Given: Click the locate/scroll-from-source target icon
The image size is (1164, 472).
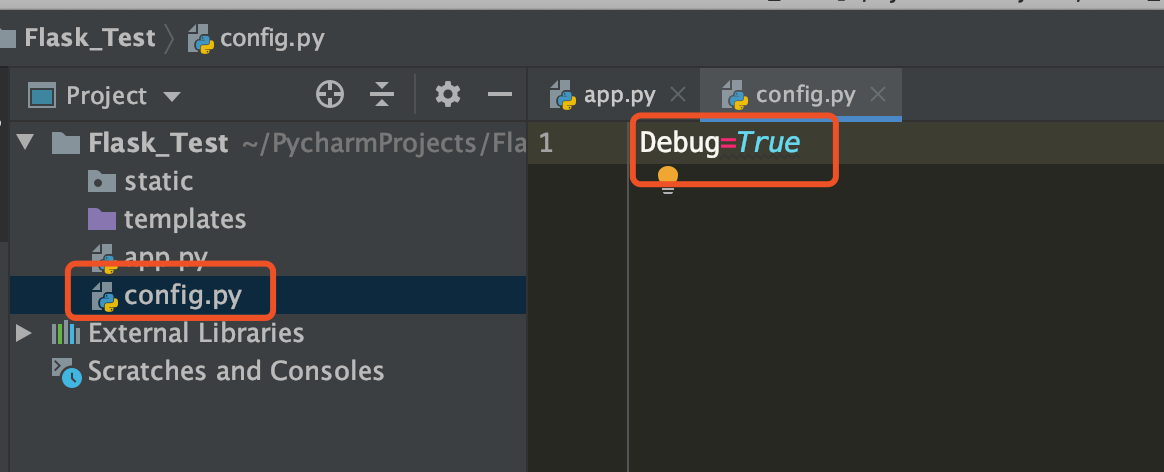Looking at the screenshot, I should click(330, 95).
